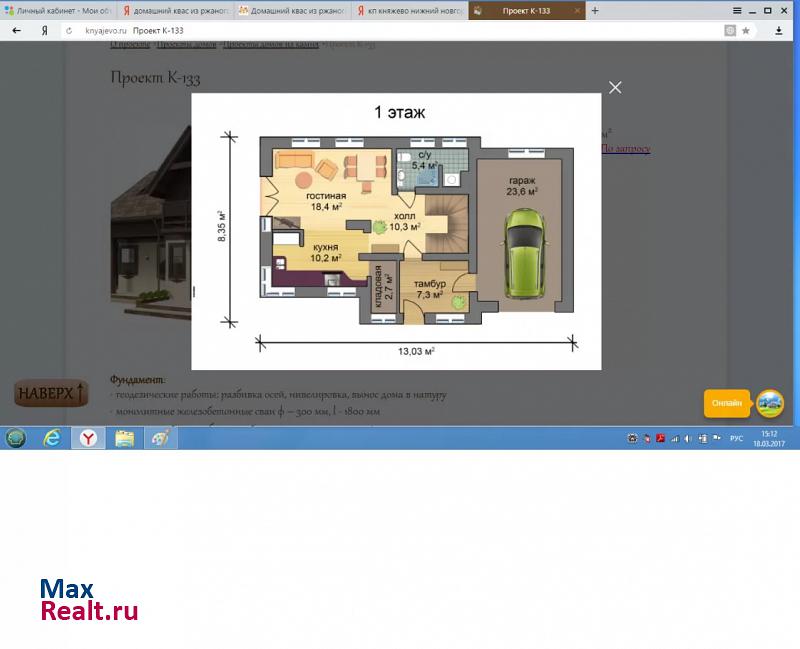Switch to the Личный кабинет tab
The width and height of the screenshot is (800, 649).
(x=58, y=11)
